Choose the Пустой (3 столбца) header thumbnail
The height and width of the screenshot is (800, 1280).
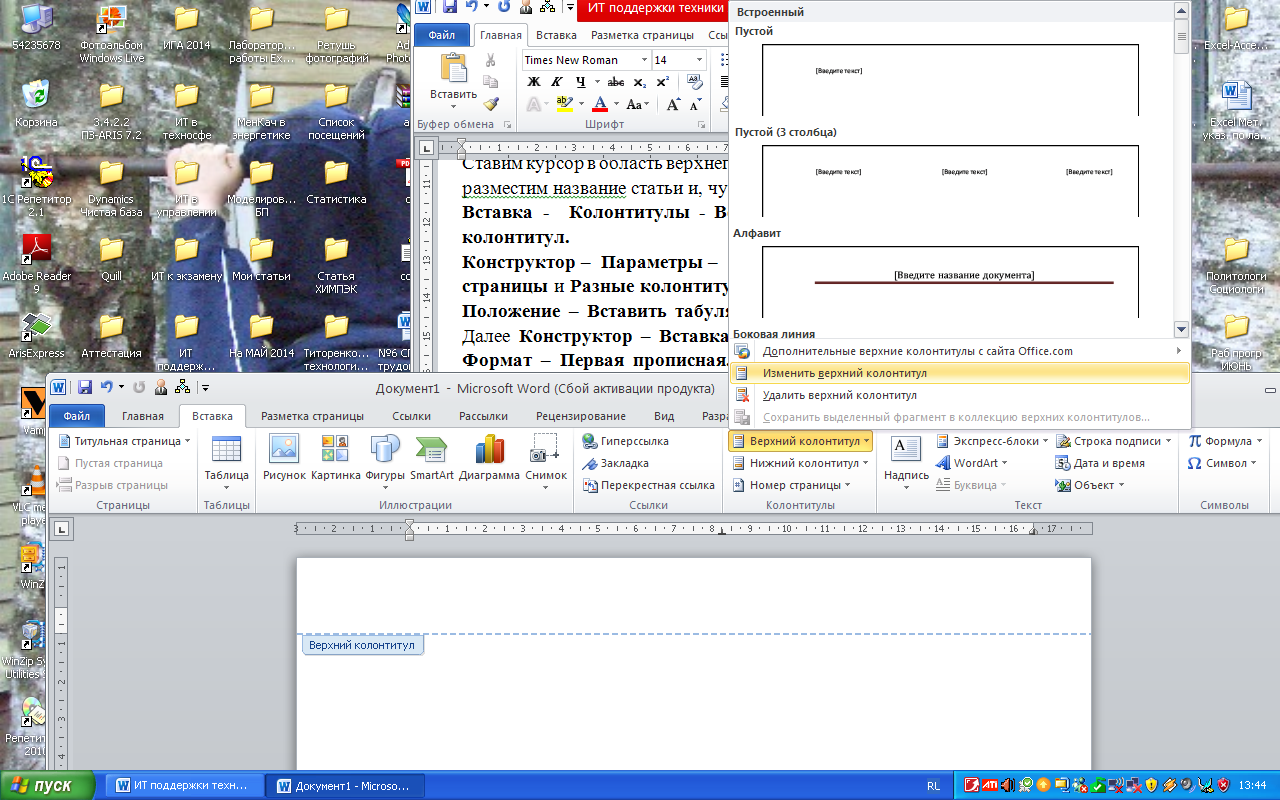click(x=950, y=180)
